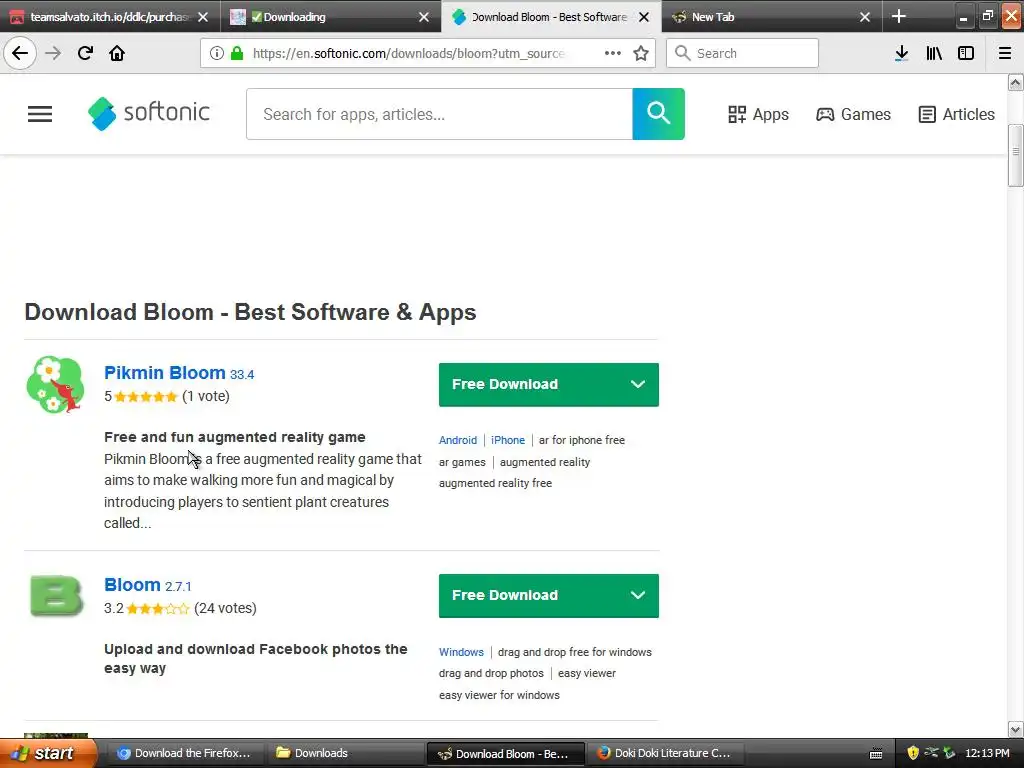The image size is (1024, 768).
Task: Click the Windows platform link
Action: tap(461, 652)
